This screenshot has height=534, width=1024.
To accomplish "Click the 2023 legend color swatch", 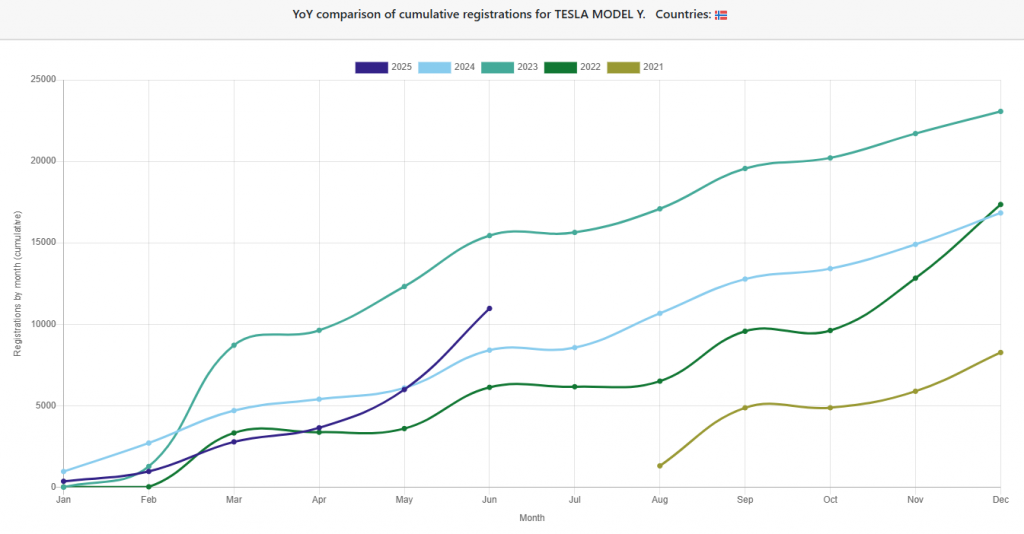I will [498, 67].
